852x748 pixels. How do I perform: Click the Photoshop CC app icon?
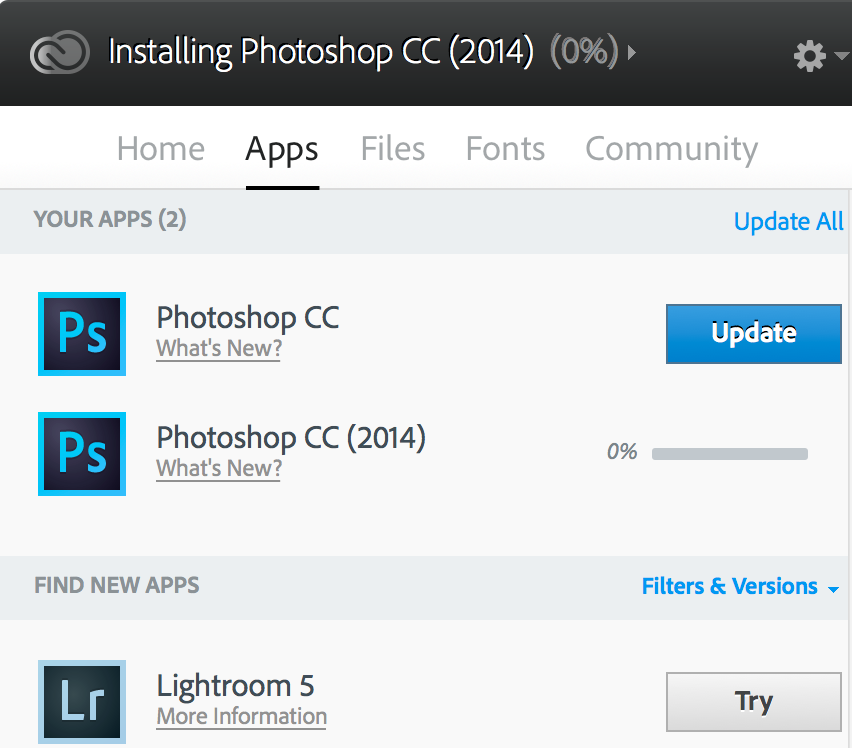(x=82, y=334)
